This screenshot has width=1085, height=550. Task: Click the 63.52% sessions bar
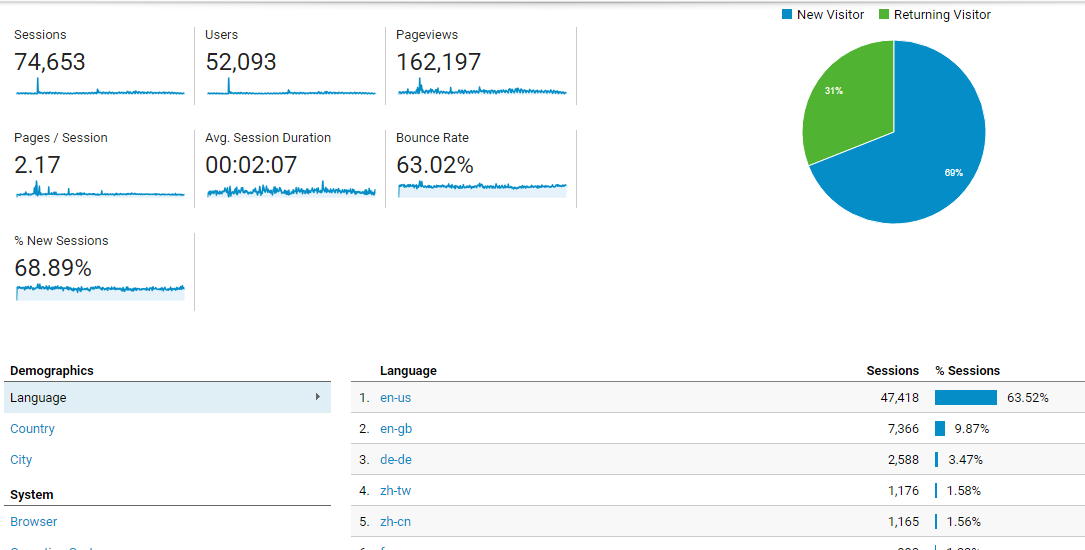pyautogui.click(x=966, y=398)
